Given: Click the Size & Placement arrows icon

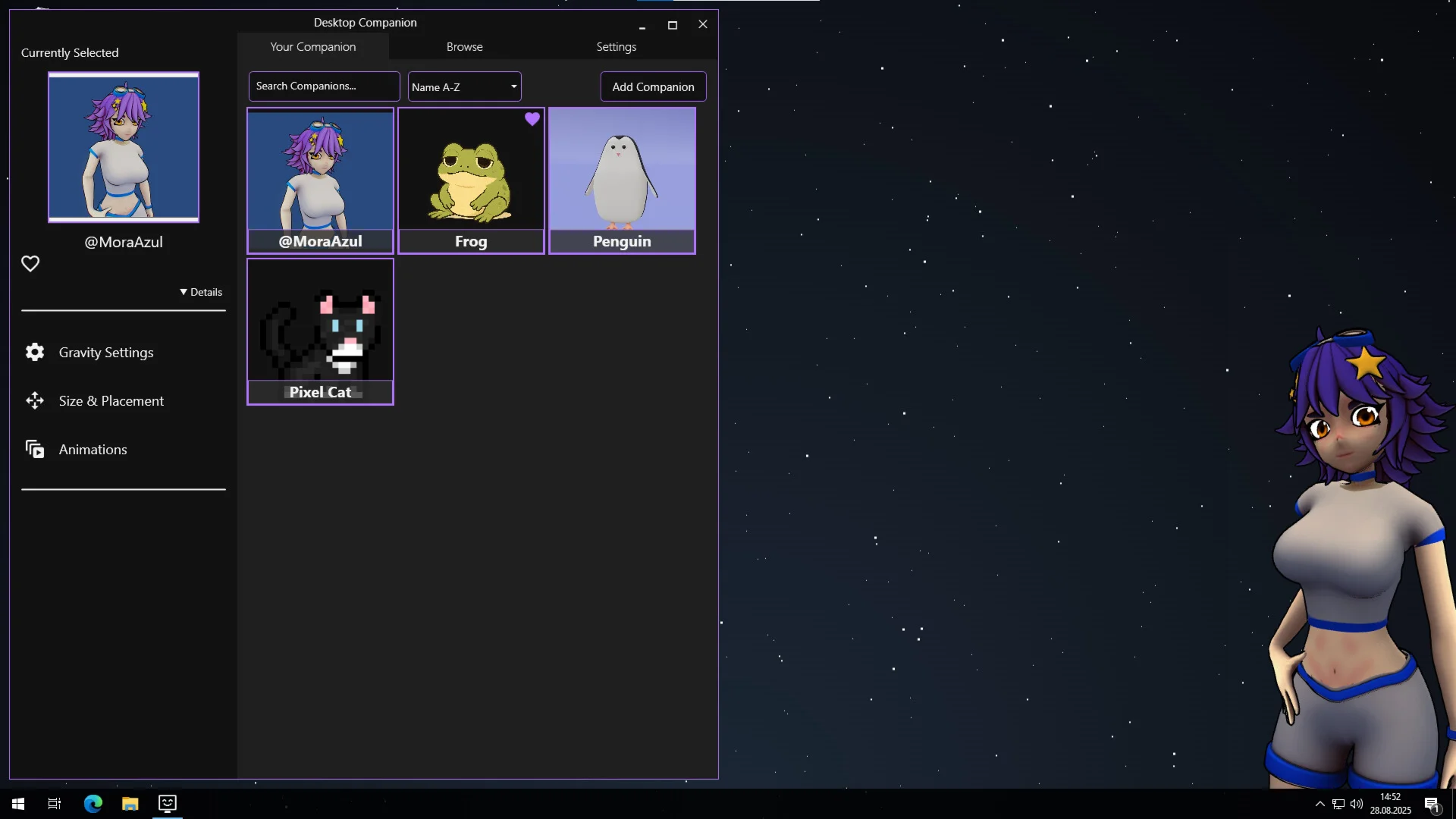Looking at the screenshot, I should coord(35,400).
